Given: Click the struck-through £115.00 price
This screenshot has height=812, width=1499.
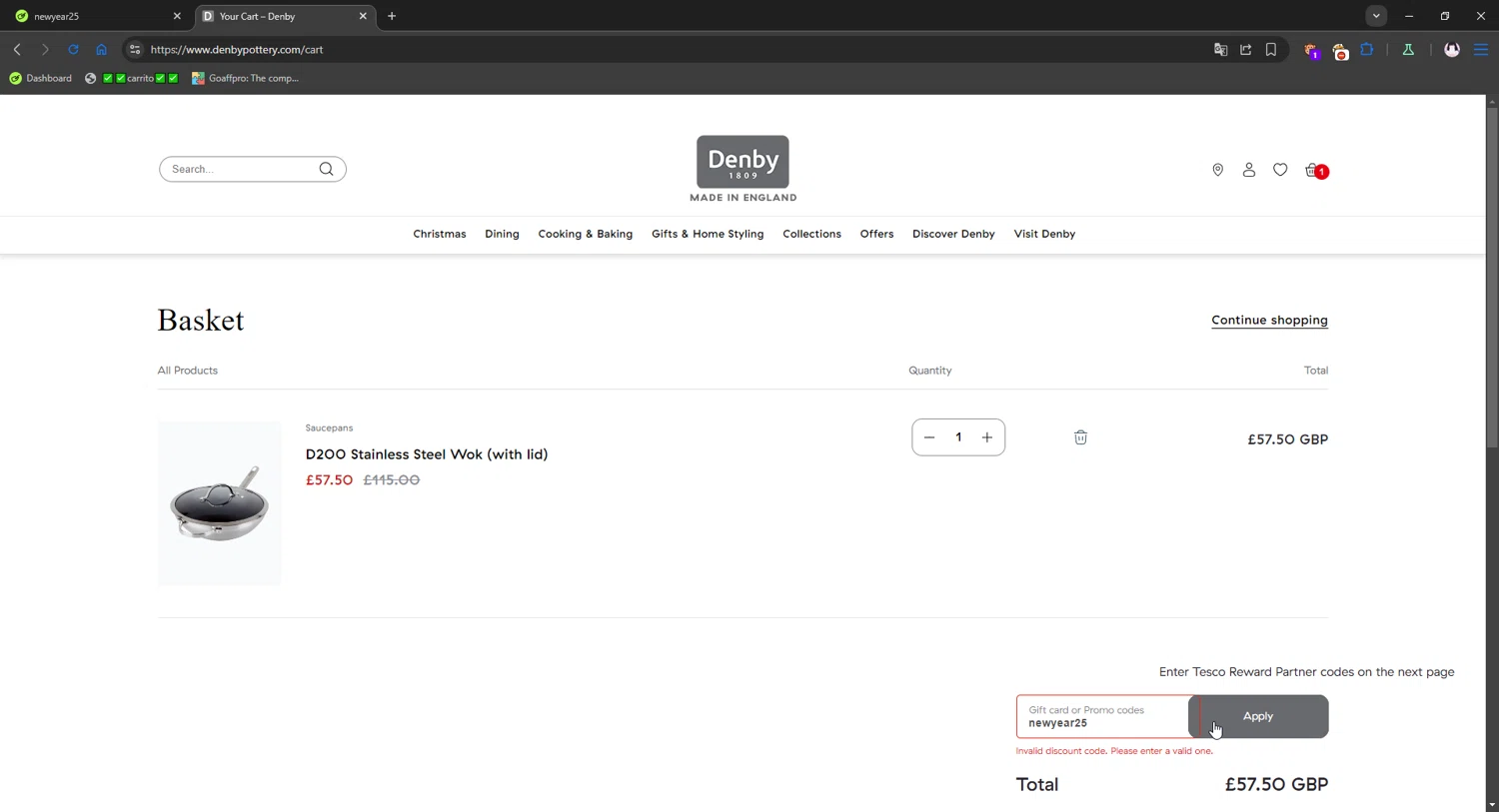Looking at the screenshot, I should coord(392,480).
